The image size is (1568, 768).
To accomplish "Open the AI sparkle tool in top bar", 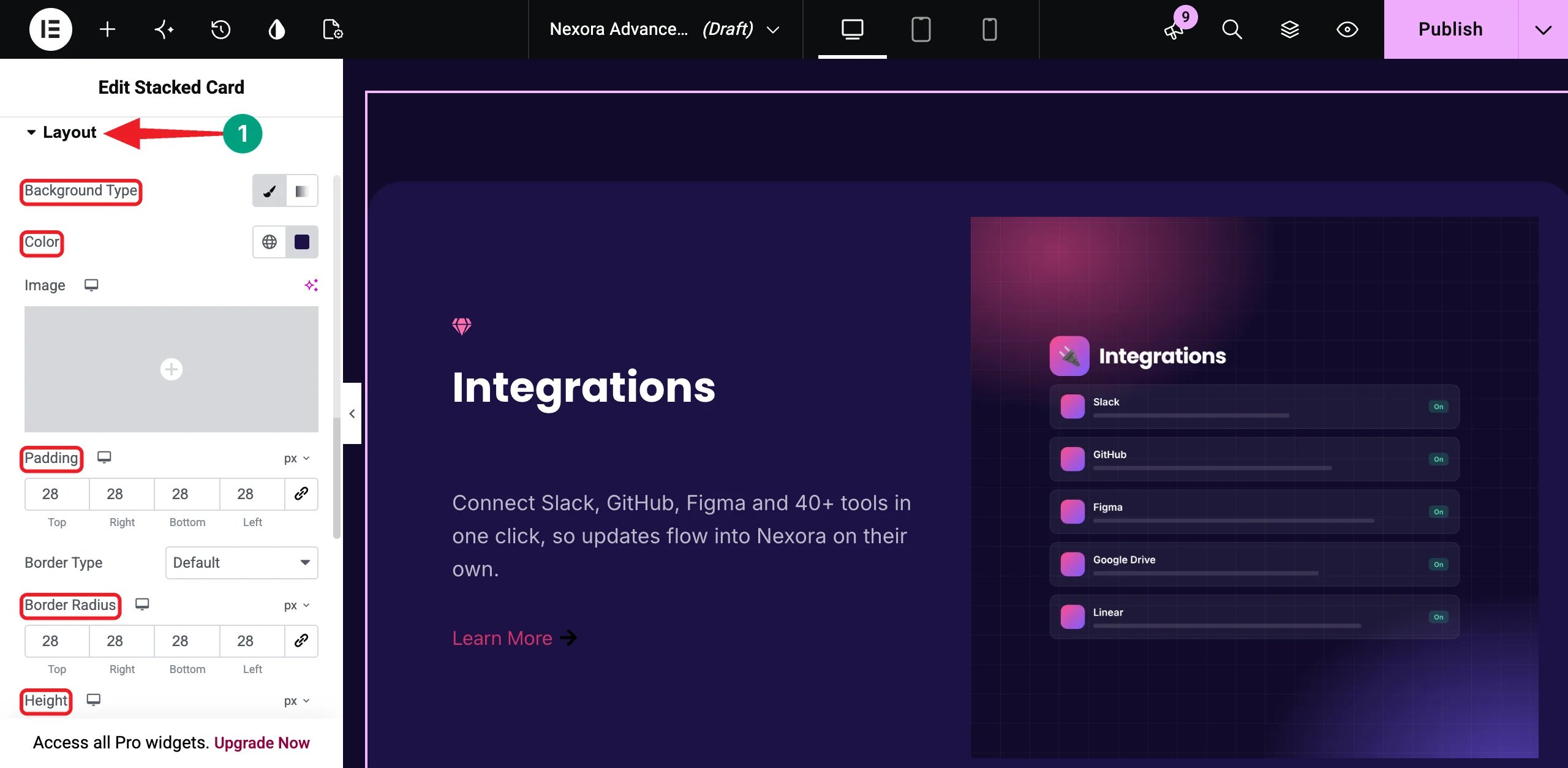I will point(164,29).
